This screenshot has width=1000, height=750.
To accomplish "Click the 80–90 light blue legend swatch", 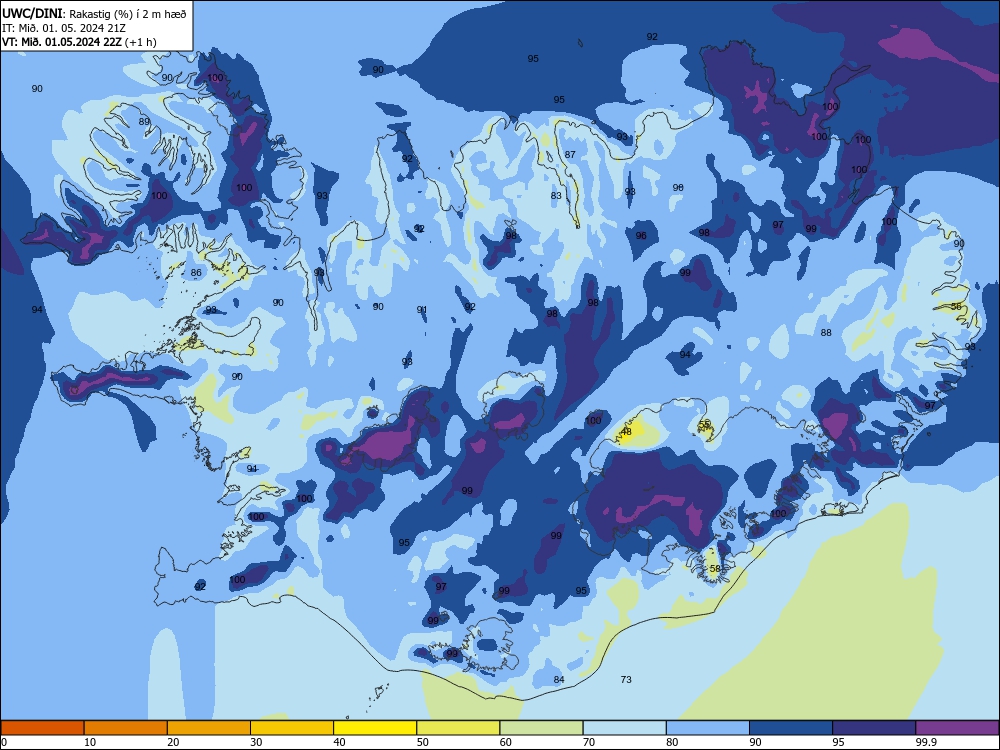I will 708,728.
